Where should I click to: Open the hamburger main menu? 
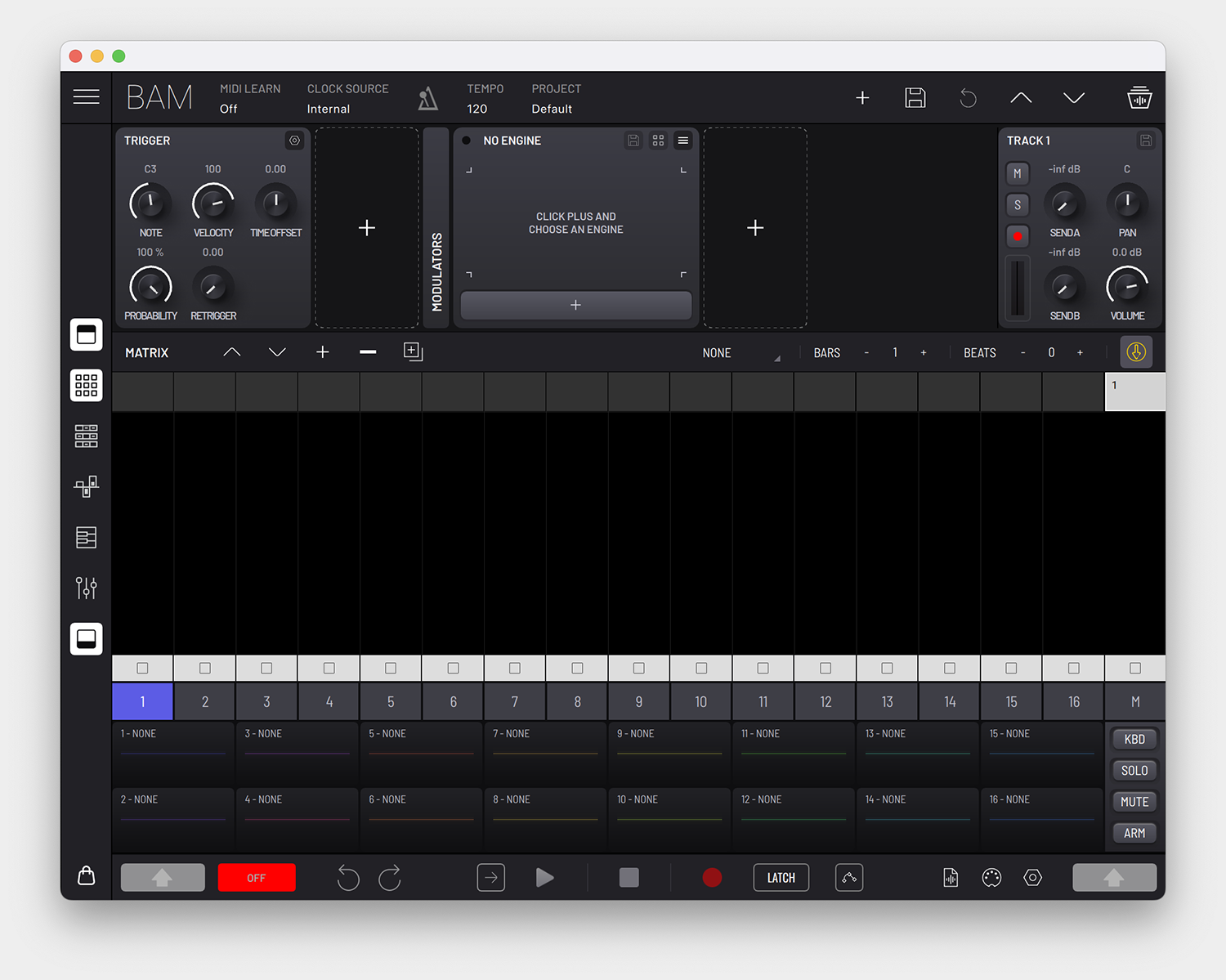click(x=86, y=97)
